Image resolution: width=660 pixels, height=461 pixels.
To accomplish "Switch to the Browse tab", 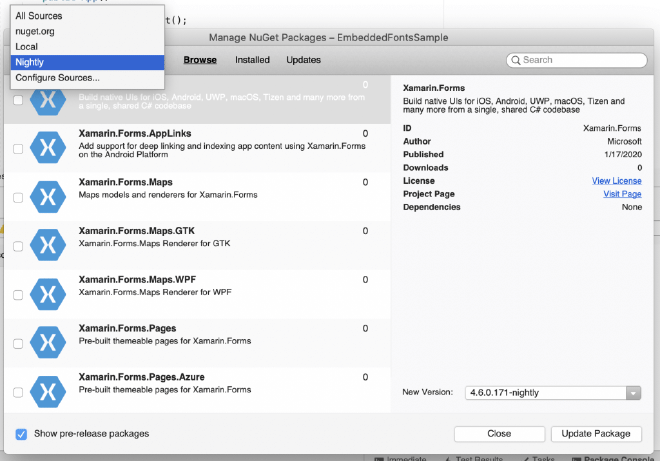I will click(x=200, y=60).
